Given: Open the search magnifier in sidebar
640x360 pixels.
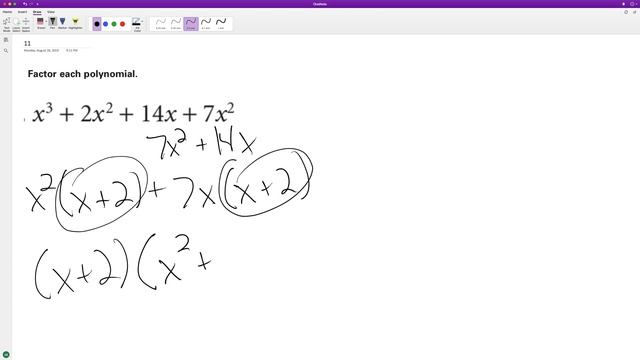Looking at the screenshot, I should pos(6,51).
